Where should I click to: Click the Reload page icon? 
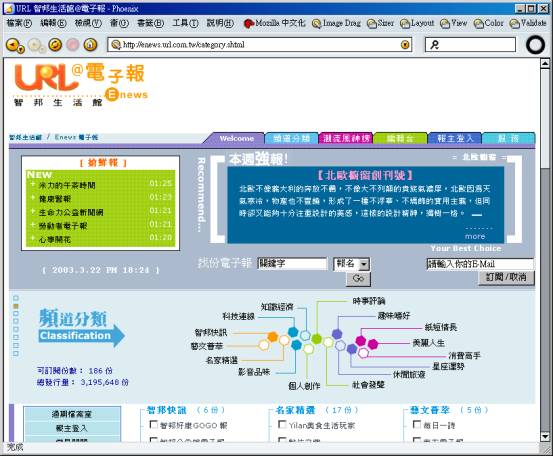pyautogui.click(x=55, y=45)
